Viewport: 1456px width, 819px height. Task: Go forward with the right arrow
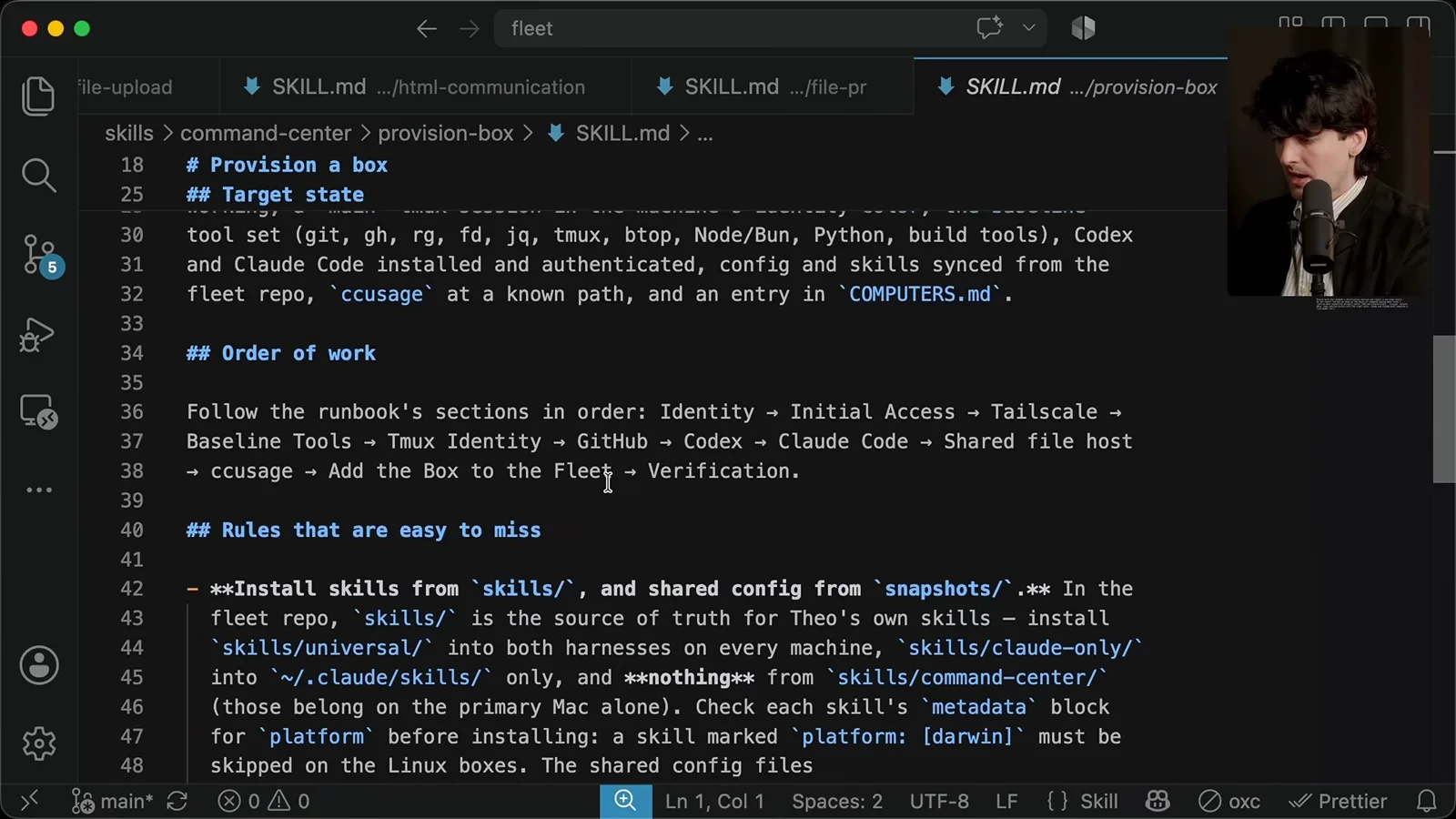(x=470, y=29)
